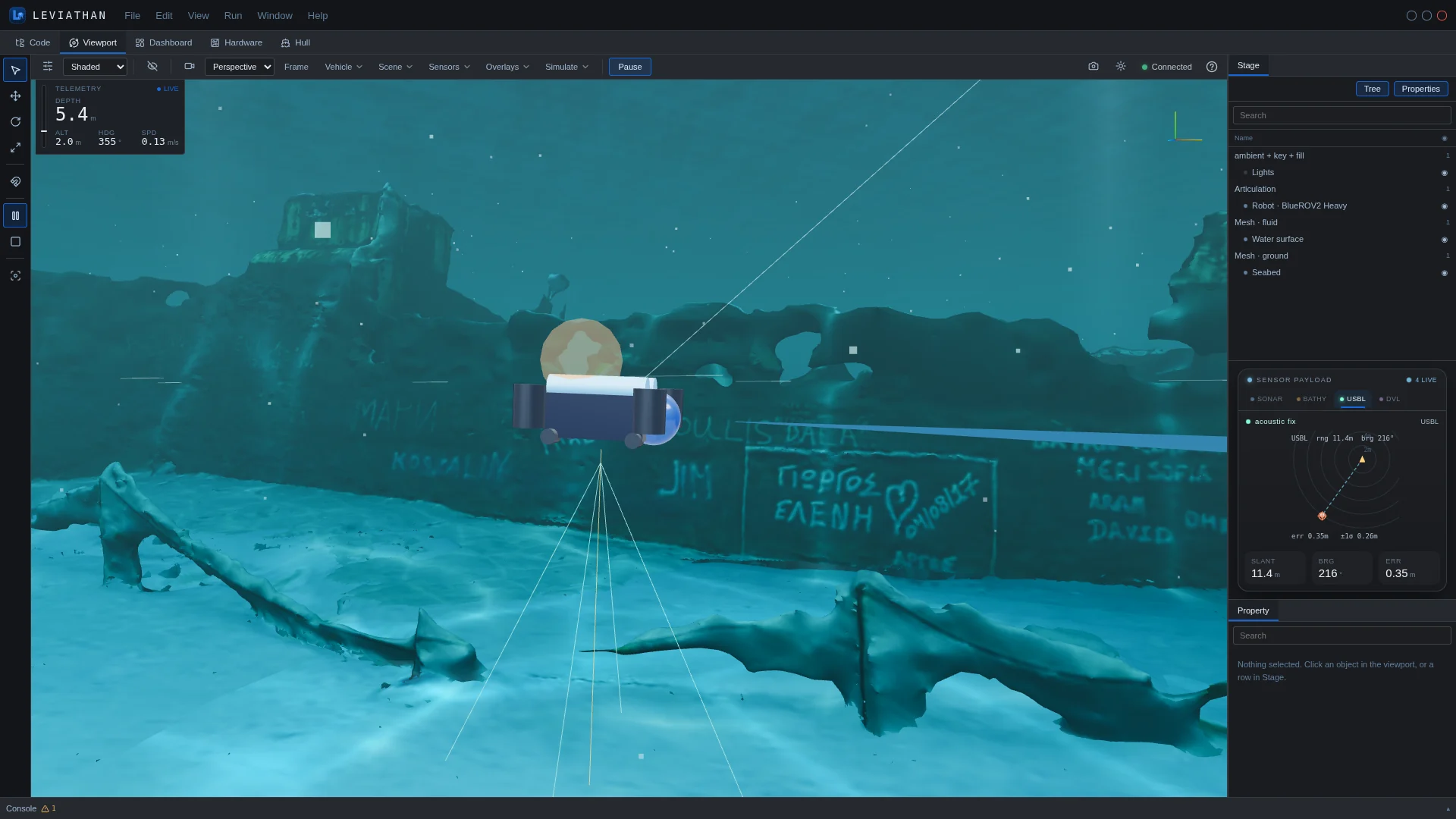Open the Window menu

pos(275,15)
